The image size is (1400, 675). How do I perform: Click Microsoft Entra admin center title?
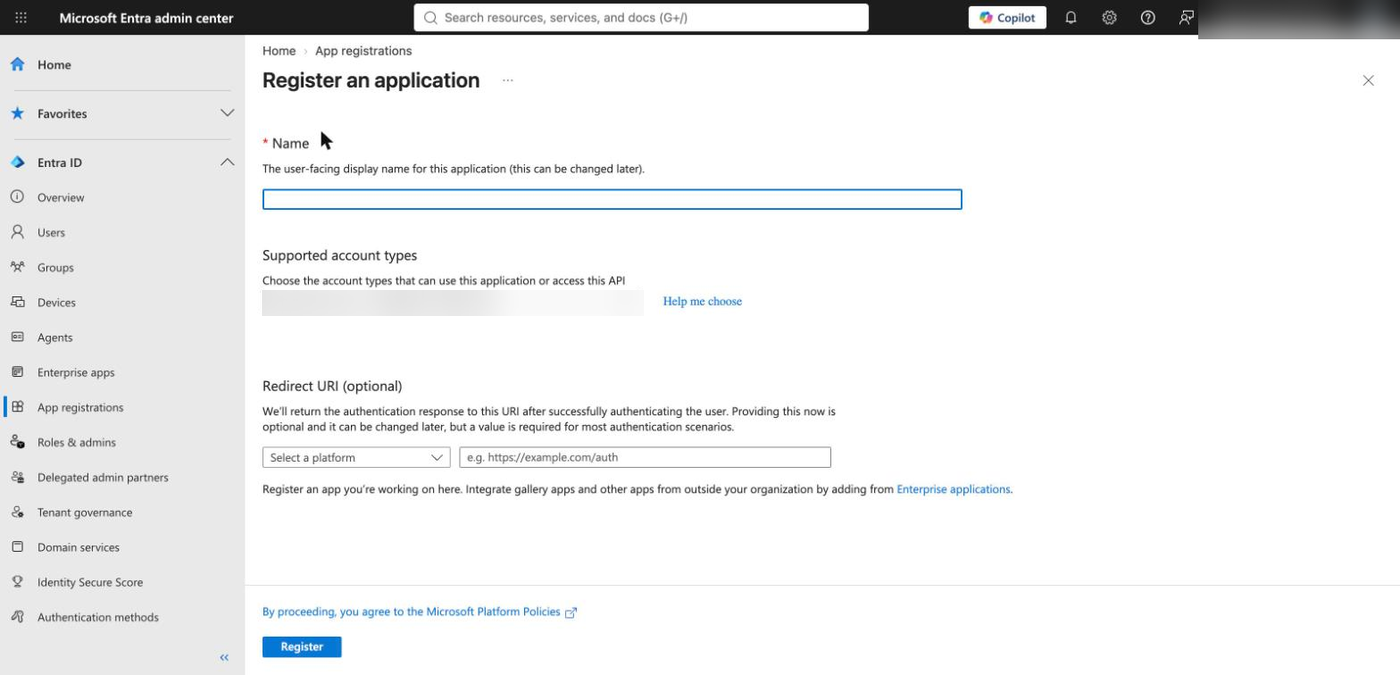[146, 18]
